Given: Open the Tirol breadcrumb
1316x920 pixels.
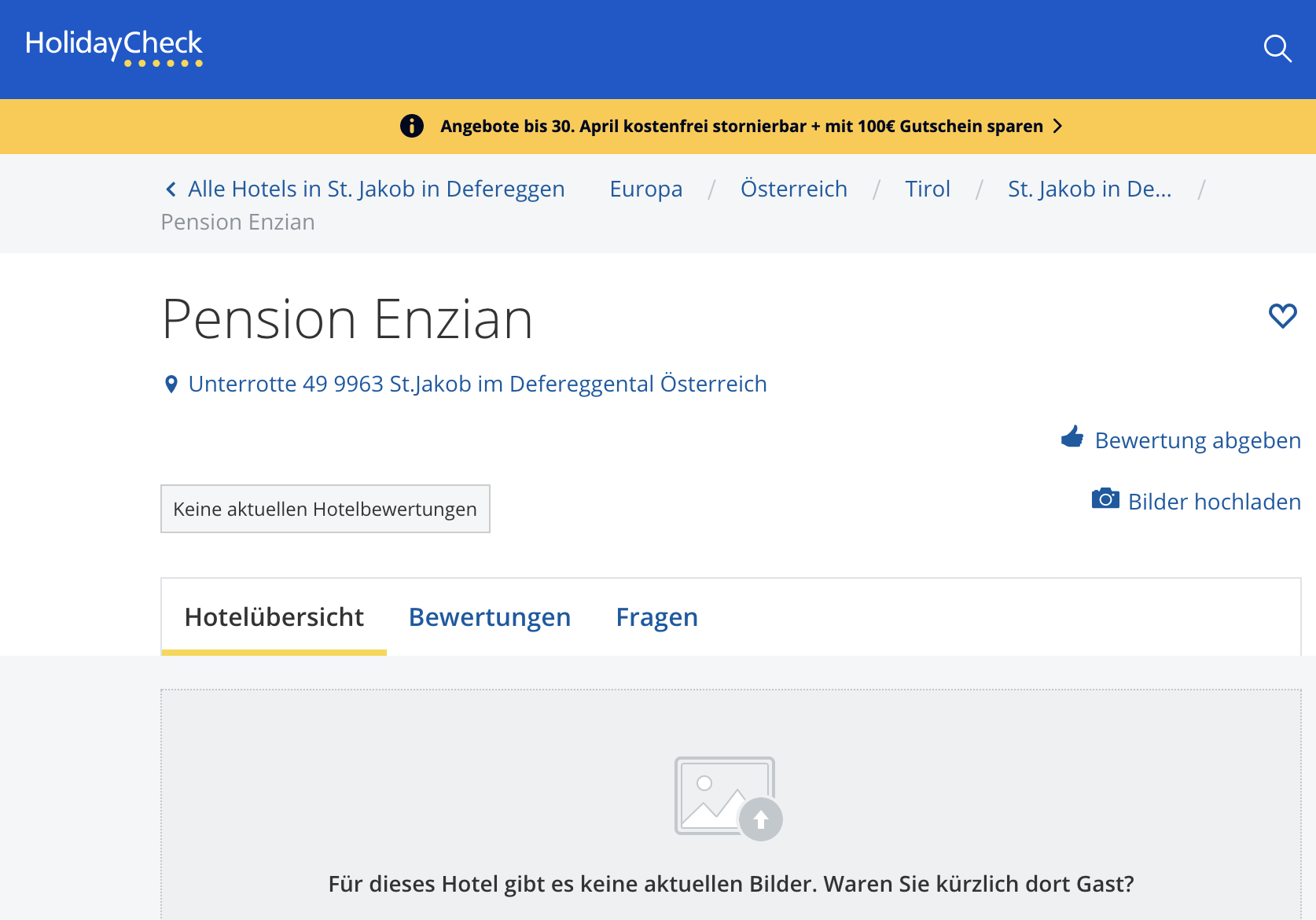Looking at the screenshot, I should (928, 189).
